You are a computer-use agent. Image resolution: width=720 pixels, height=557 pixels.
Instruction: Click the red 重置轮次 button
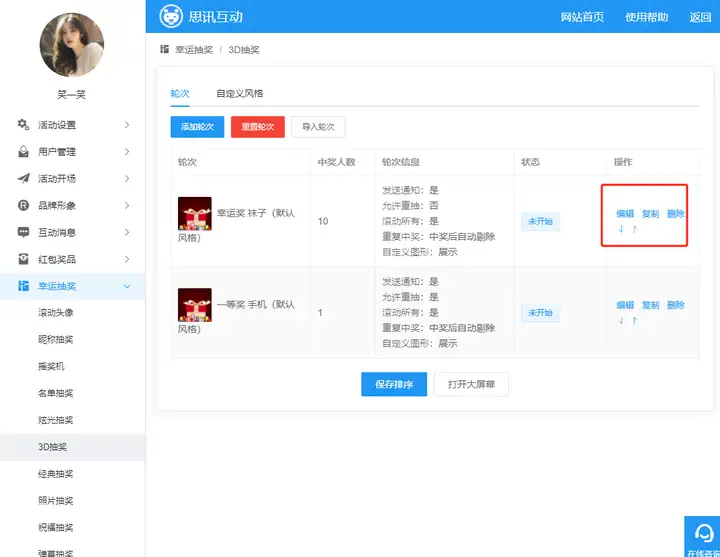click(258, 127)
